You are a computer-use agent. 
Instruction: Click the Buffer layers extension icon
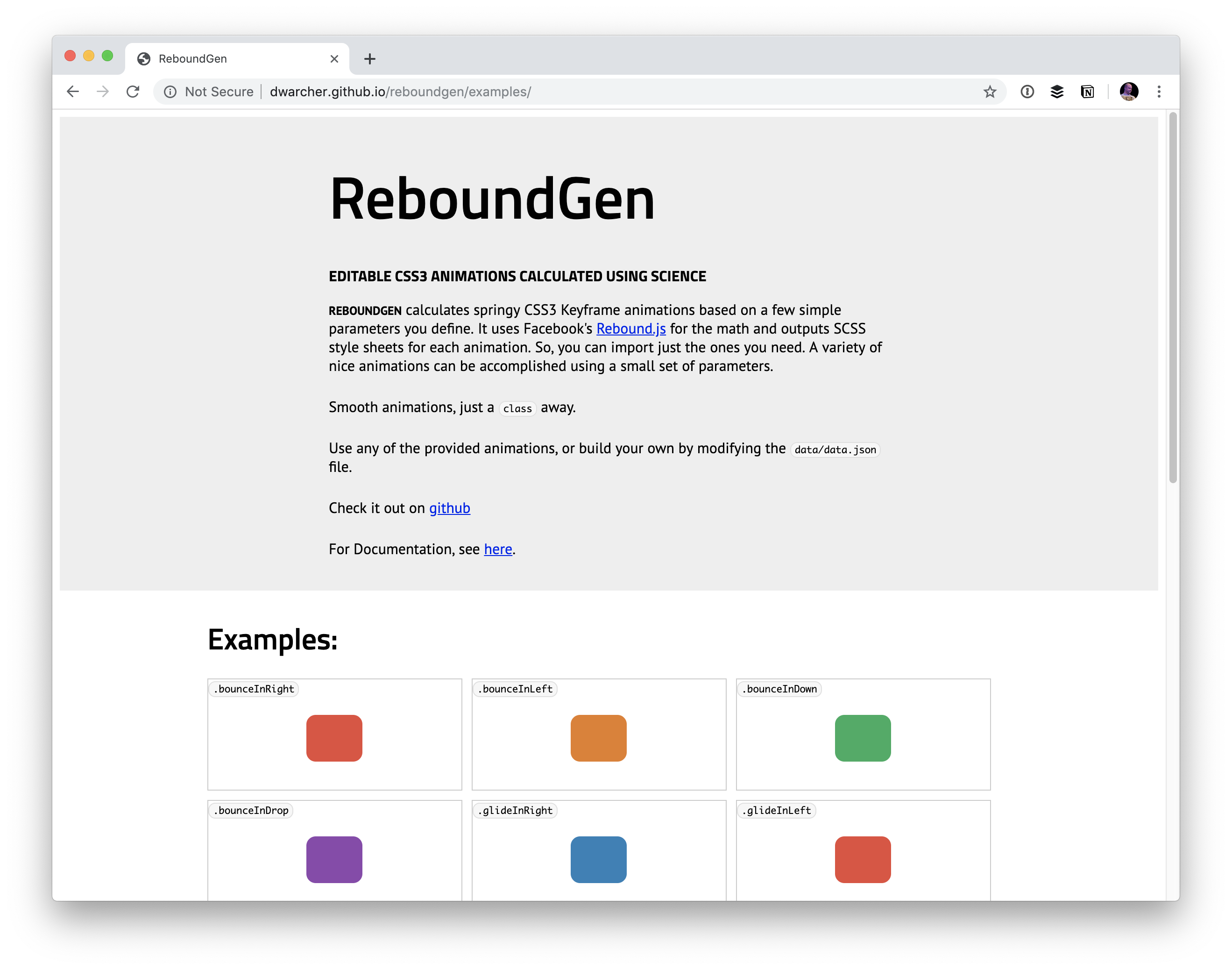[1057, 92]
